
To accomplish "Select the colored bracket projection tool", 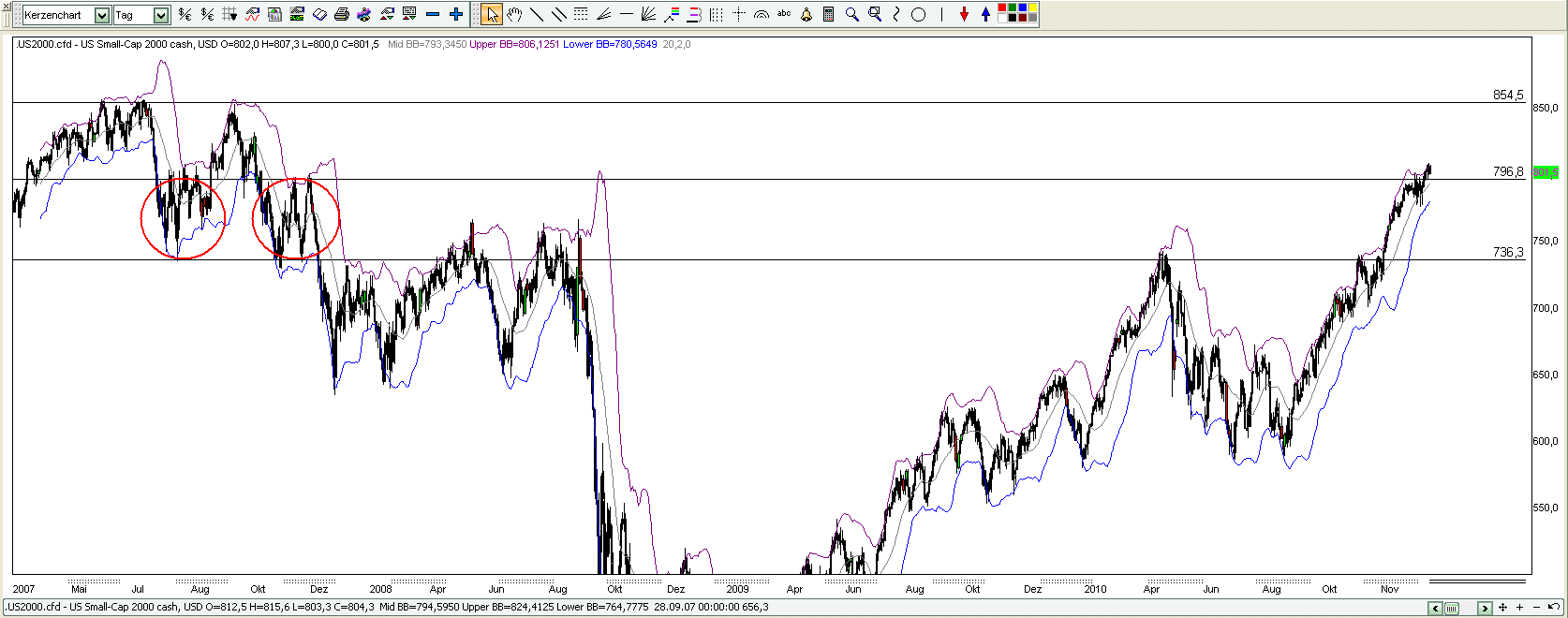I will [694, 14].
